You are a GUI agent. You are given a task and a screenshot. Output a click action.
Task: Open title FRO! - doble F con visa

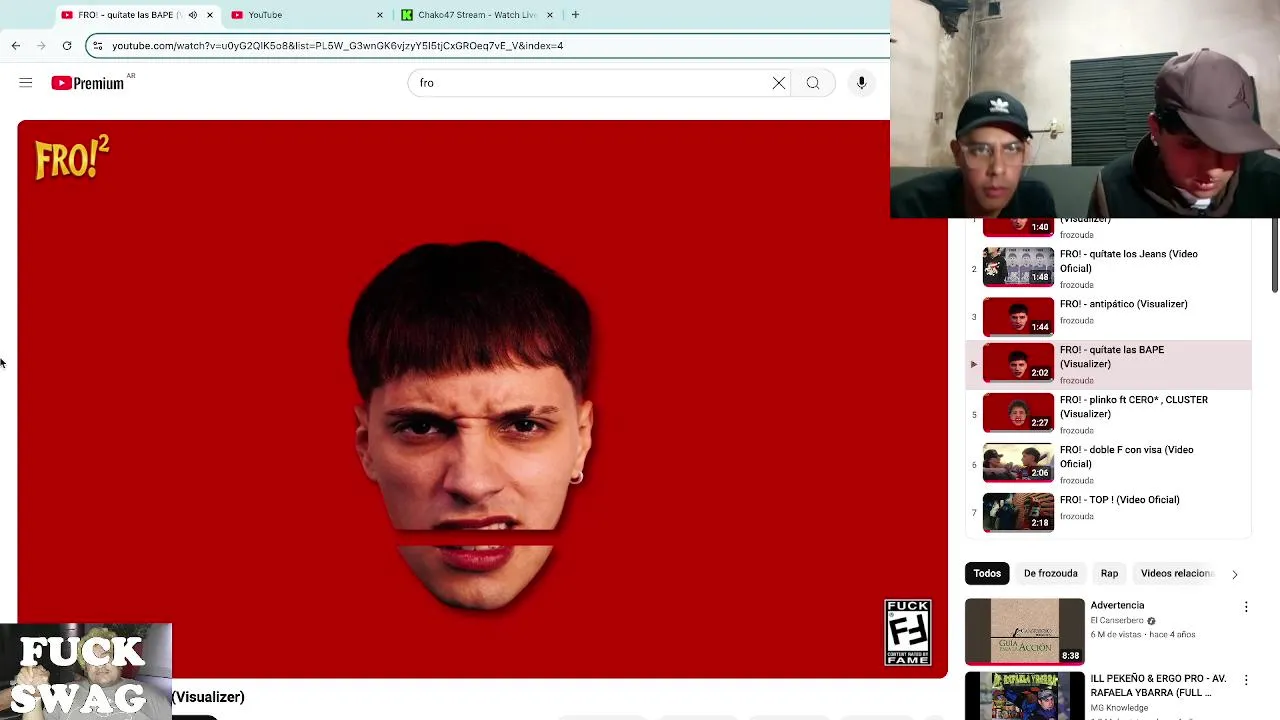[x=1127, y=457]
